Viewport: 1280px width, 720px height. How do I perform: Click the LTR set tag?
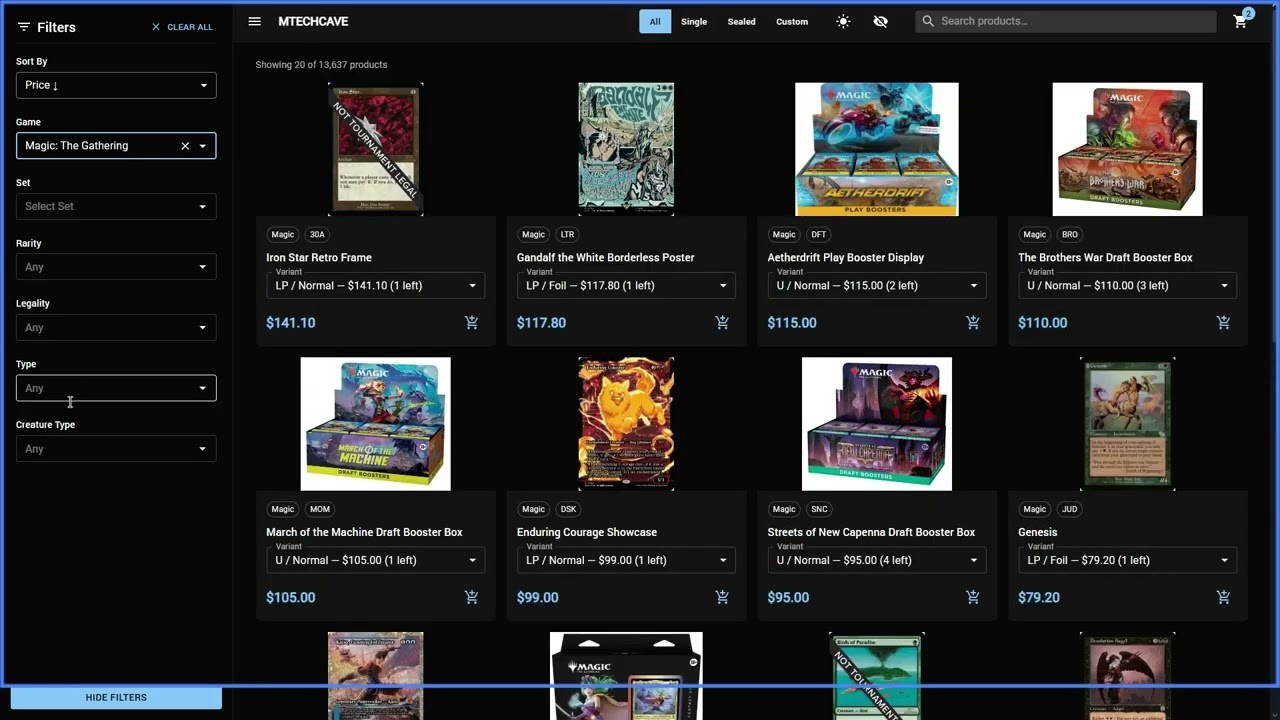pos(567,235)
